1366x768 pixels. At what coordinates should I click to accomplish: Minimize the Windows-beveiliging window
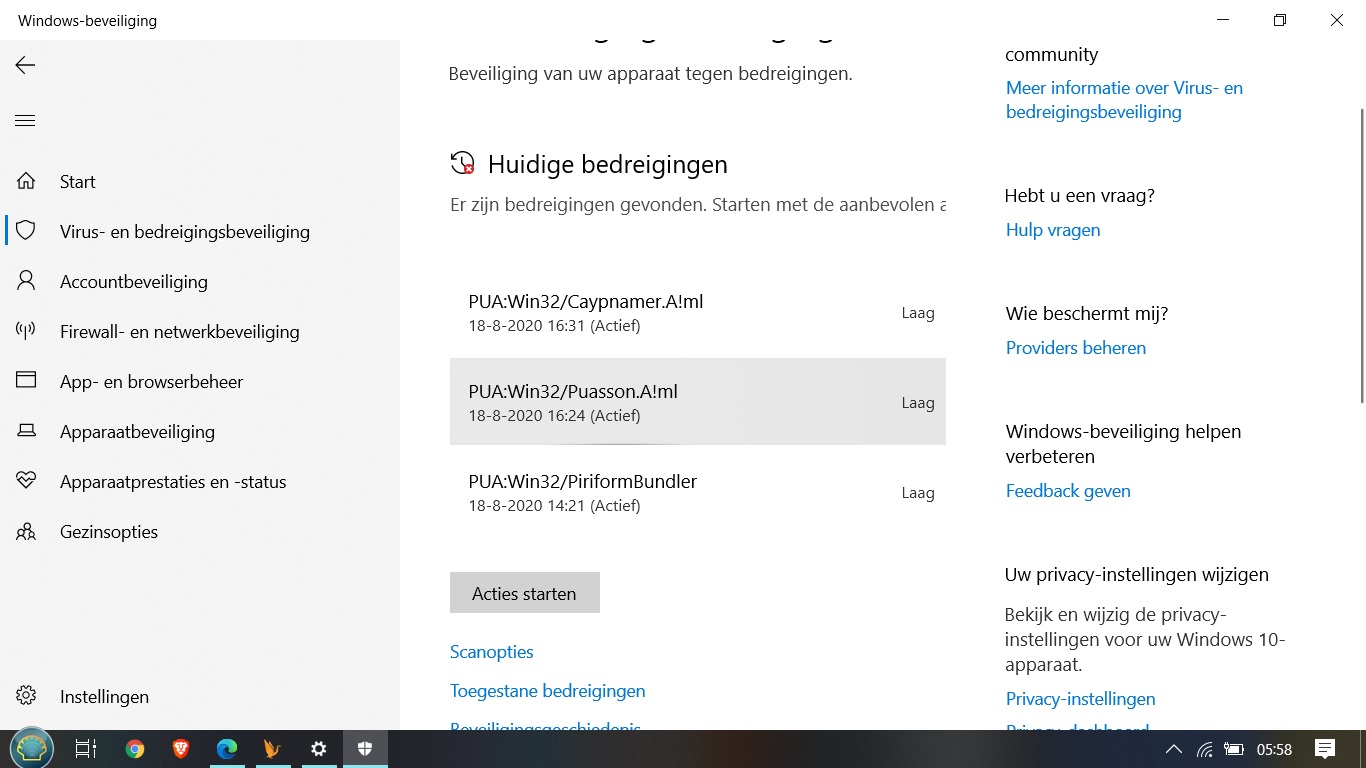pyautogui.click(x=1222, y=20)
